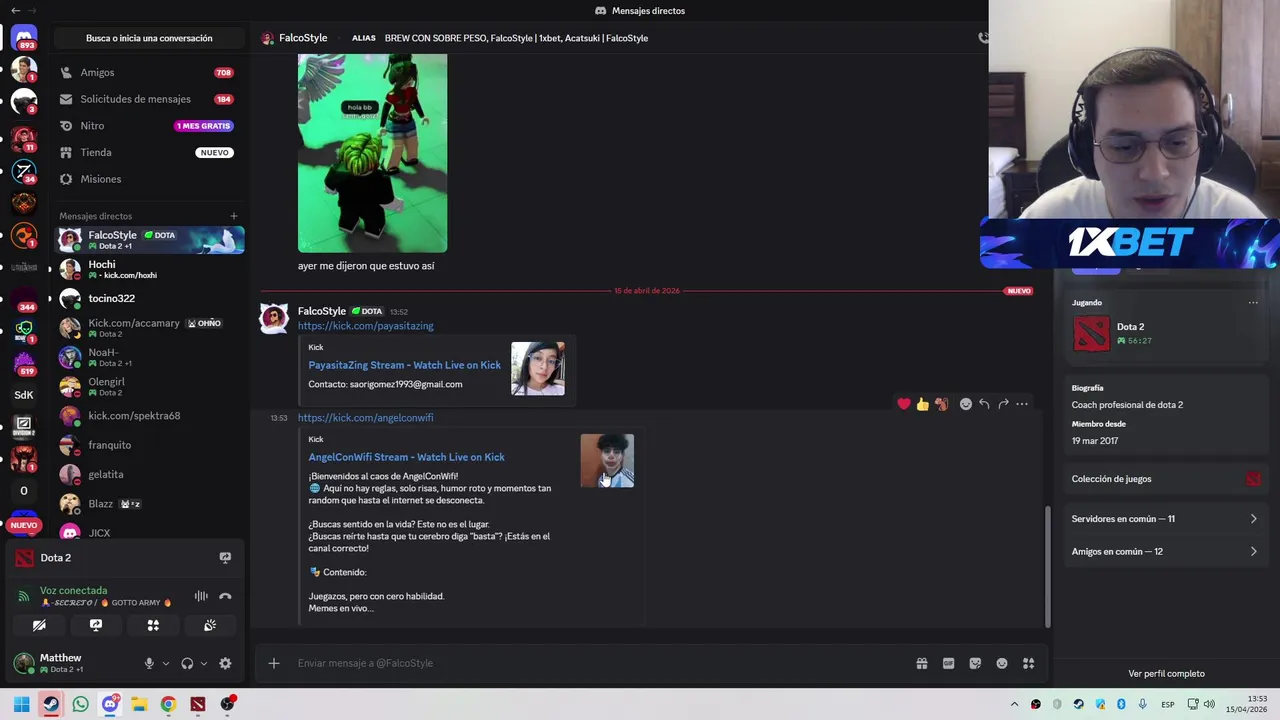Stream Dota 2 using screen share icon

225,558
